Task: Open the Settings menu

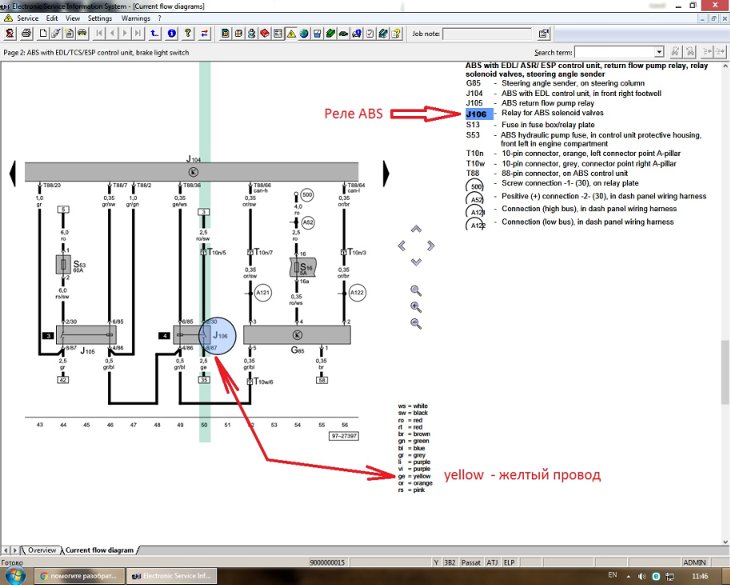Action: 100,18
